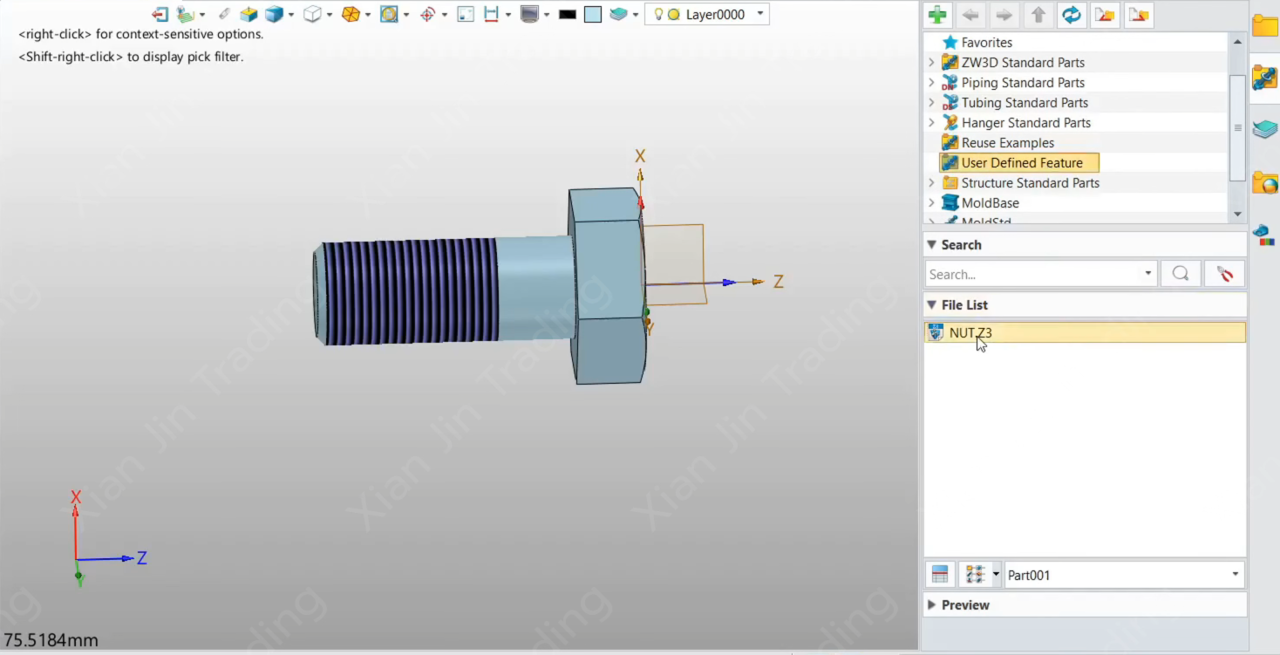Viewport: 1280px width, 655px height.
Task: Collapse the File List section
Action: [932, 305]
